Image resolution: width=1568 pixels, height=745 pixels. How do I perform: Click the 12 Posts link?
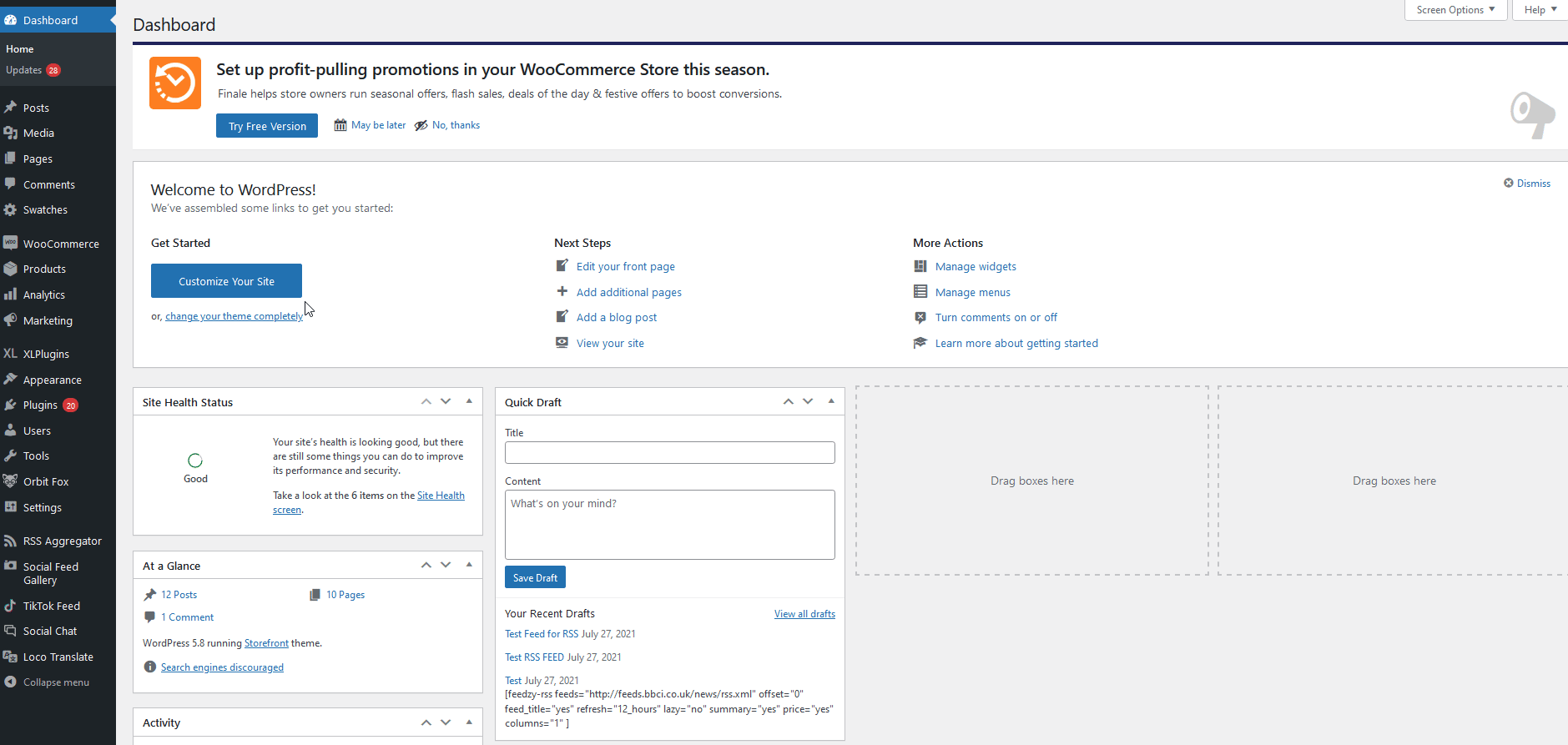coord(179,595)
